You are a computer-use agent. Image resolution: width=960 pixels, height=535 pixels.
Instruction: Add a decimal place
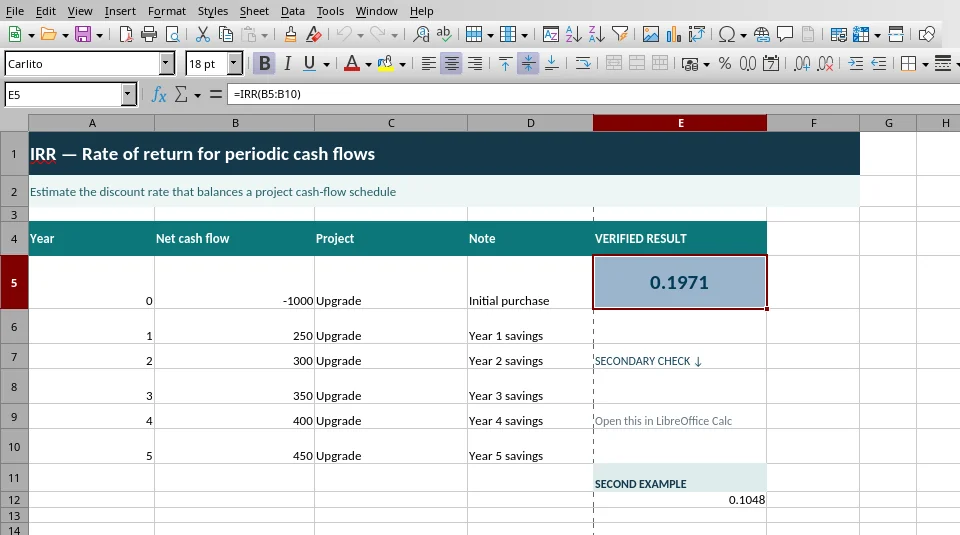(x=802, y=64)
